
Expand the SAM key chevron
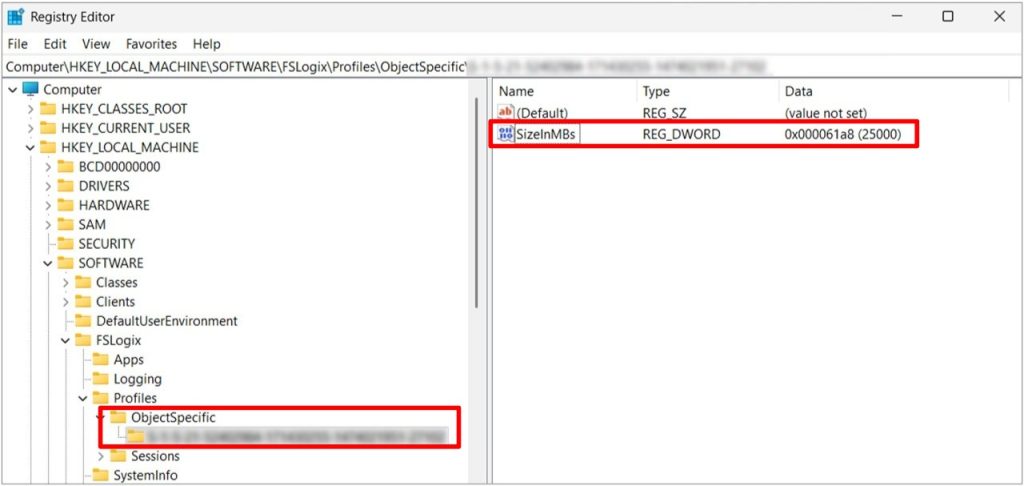coord(48,225)
